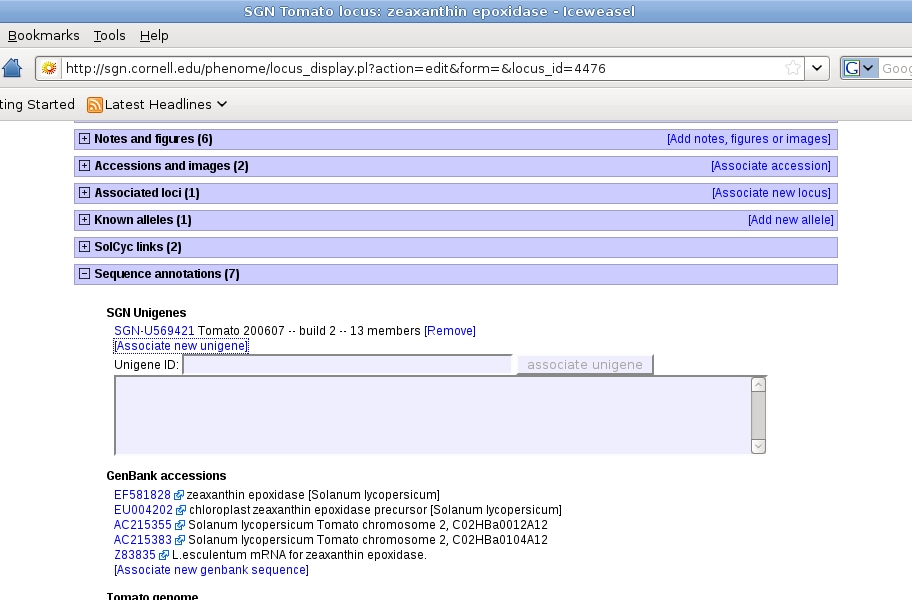This screenshot has width=912, height=600.
Task: Click external link icon next to EF581828
Action: click(179, 495)
